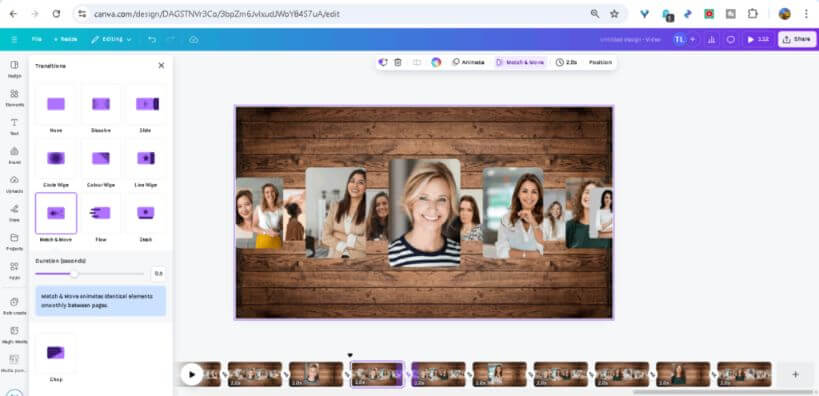This screenshot has height=396, width=819.
Task: Open the background colour wheel
Action: 436,62
